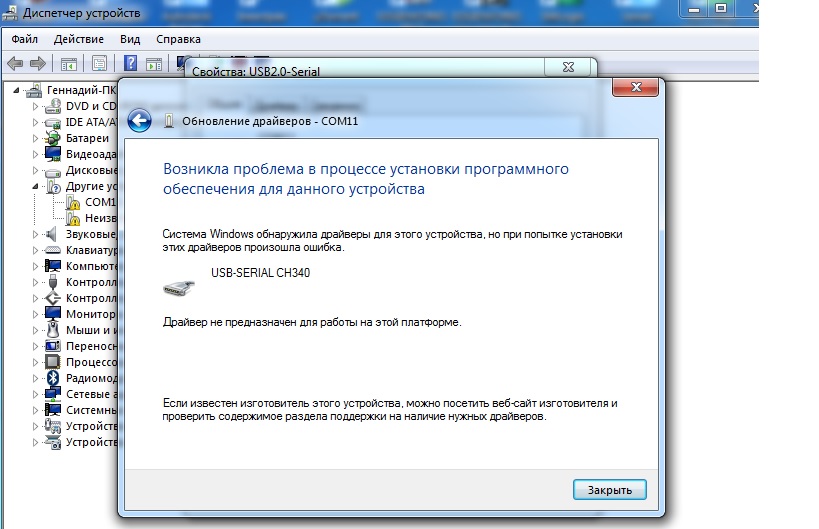Select the Видеоадаптеры display adapter icon
Image resolution: width=819 pixels, height=529 pixels.
(53, 154)
